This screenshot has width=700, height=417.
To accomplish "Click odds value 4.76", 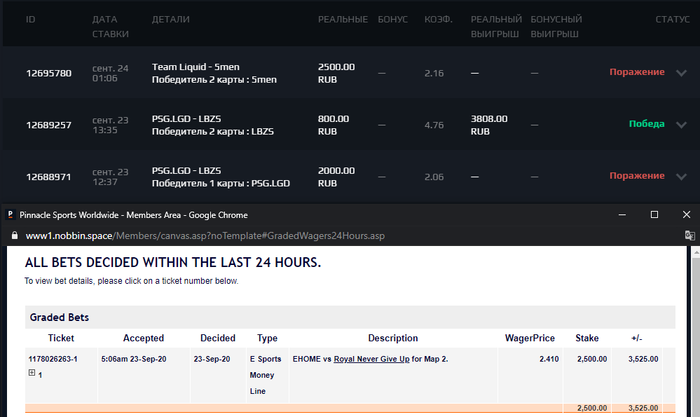I will pos(434,125).
